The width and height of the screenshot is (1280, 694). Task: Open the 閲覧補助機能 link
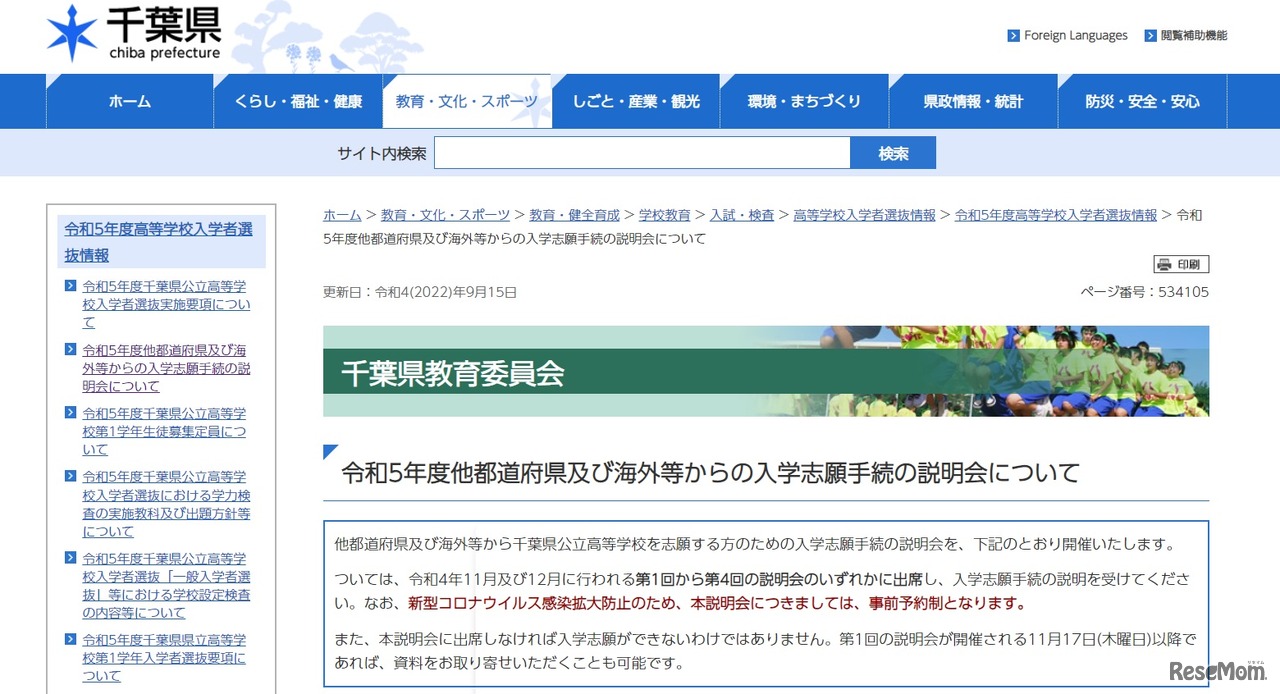click(x=1193, y=36)
